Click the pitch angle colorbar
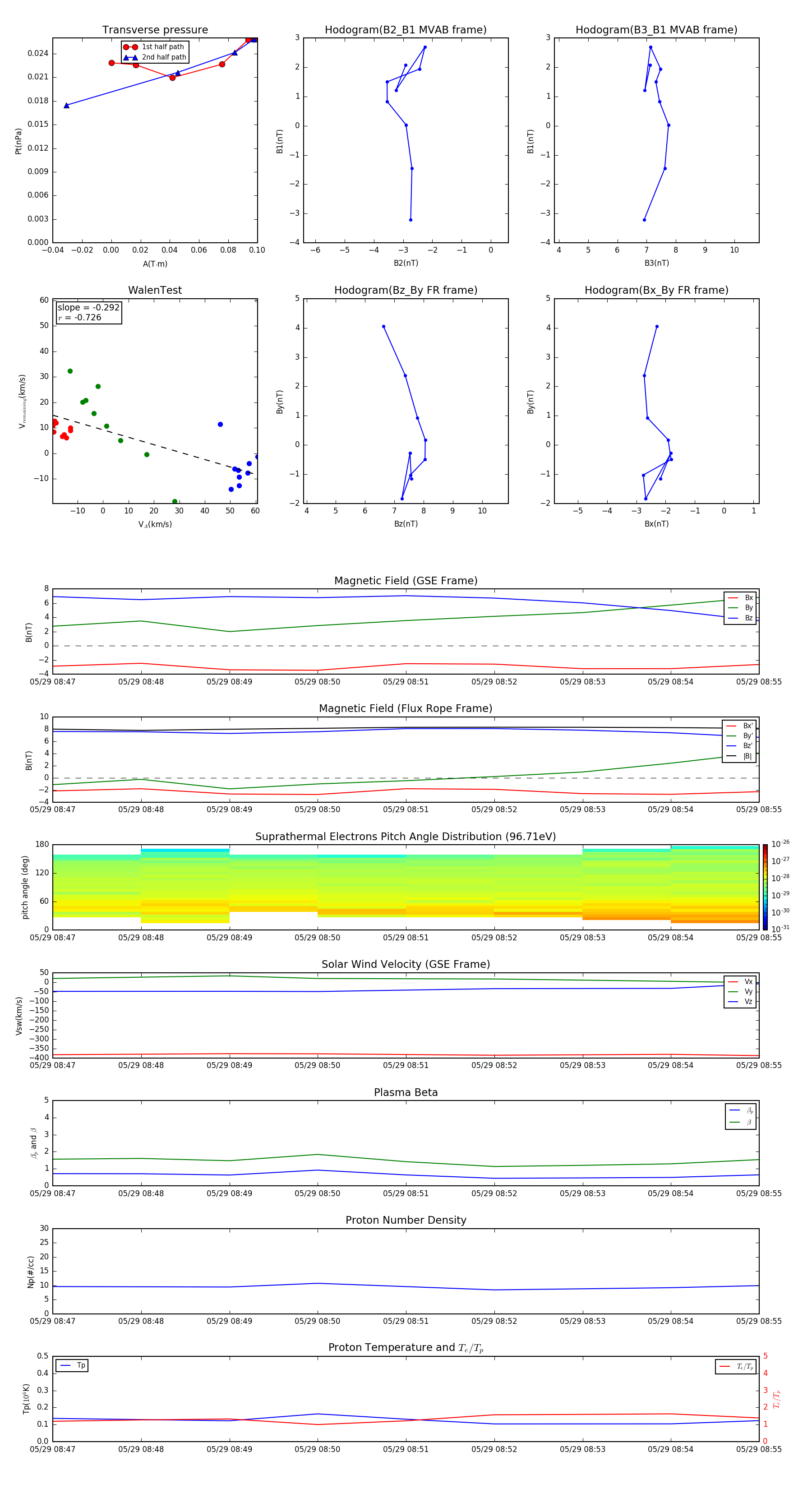This screenshot has width=812, height=1489. click(765, 887)
